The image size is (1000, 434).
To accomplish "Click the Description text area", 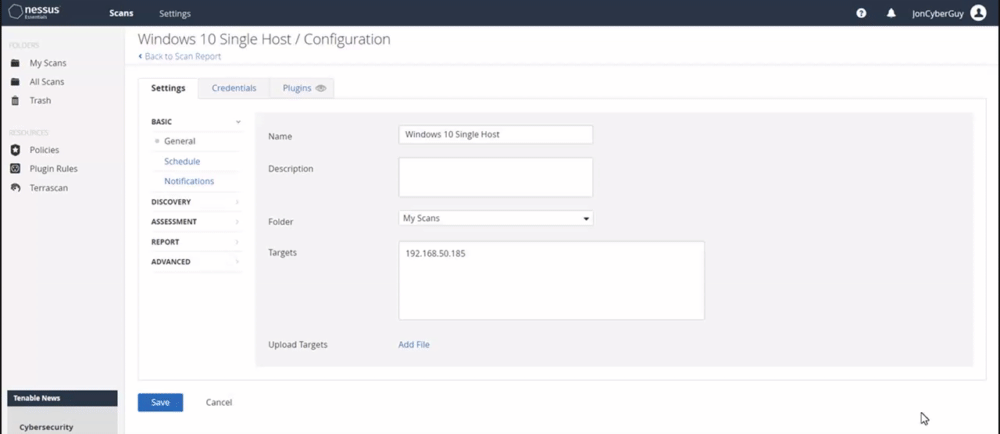I will click(x=496, y=177).
